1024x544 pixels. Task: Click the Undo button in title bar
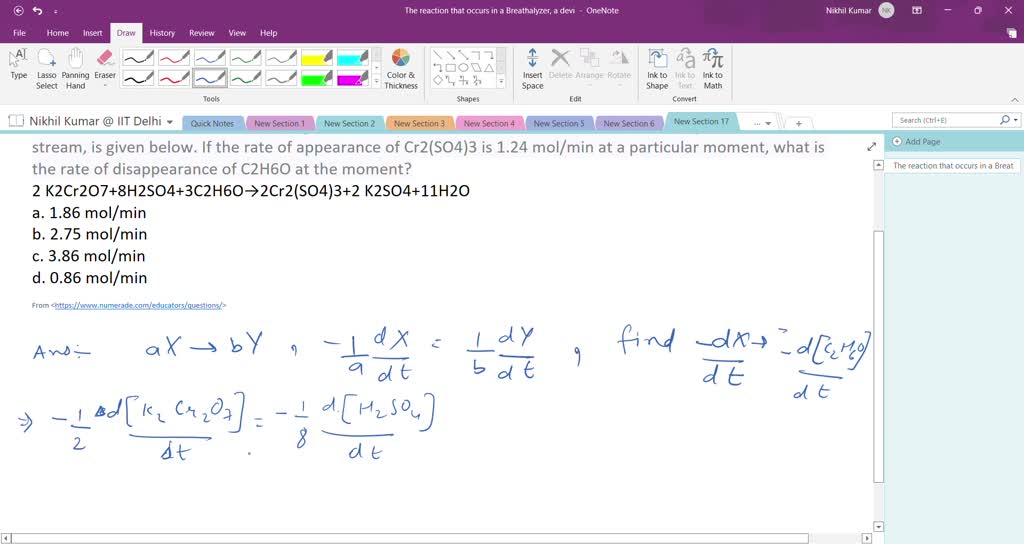click(37, 10)
